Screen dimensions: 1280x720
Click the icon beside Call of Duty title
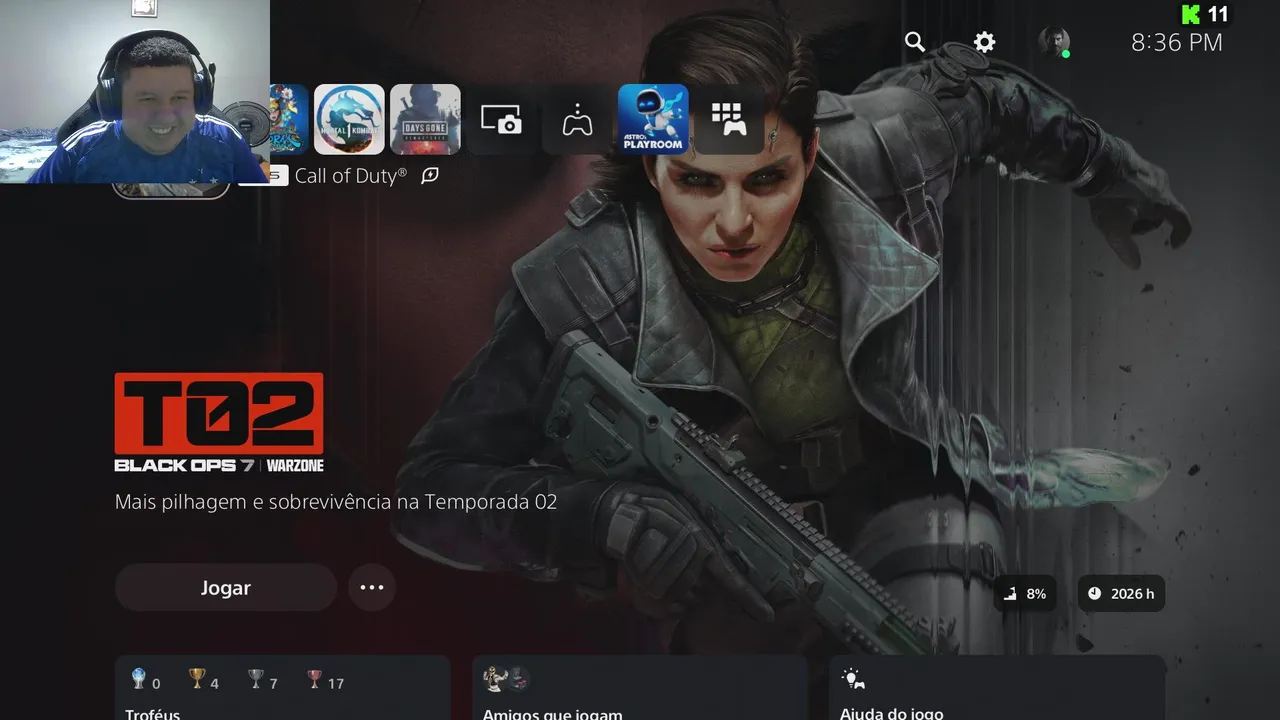pyautogui.click(x=430, y=175)
